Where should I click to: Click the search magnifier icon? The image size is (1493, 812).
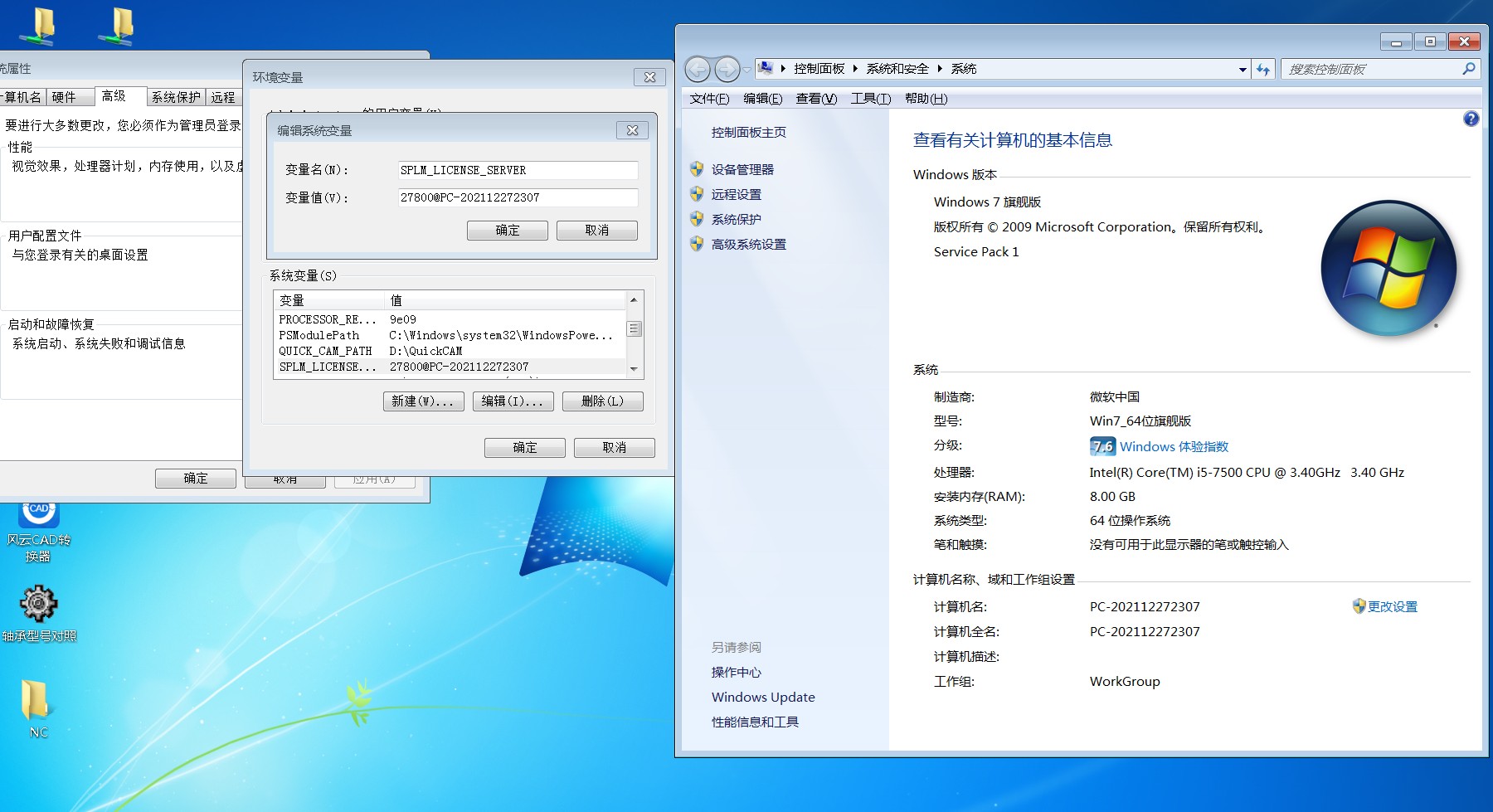[1468, 70]
